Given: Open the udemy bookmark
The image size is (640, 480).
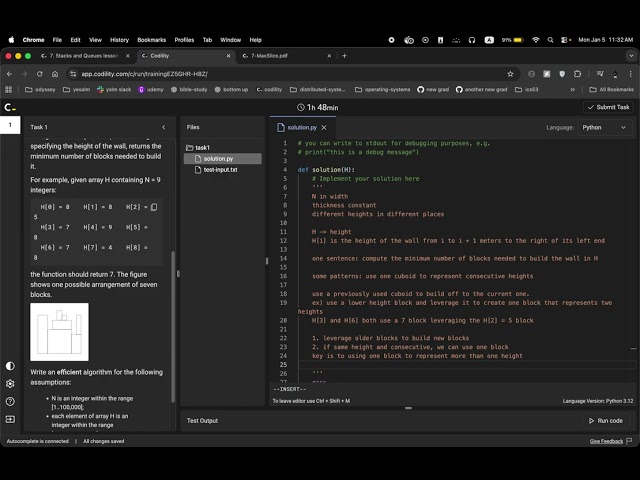Looking at the screenshot, I should click(x=151, y=89).
